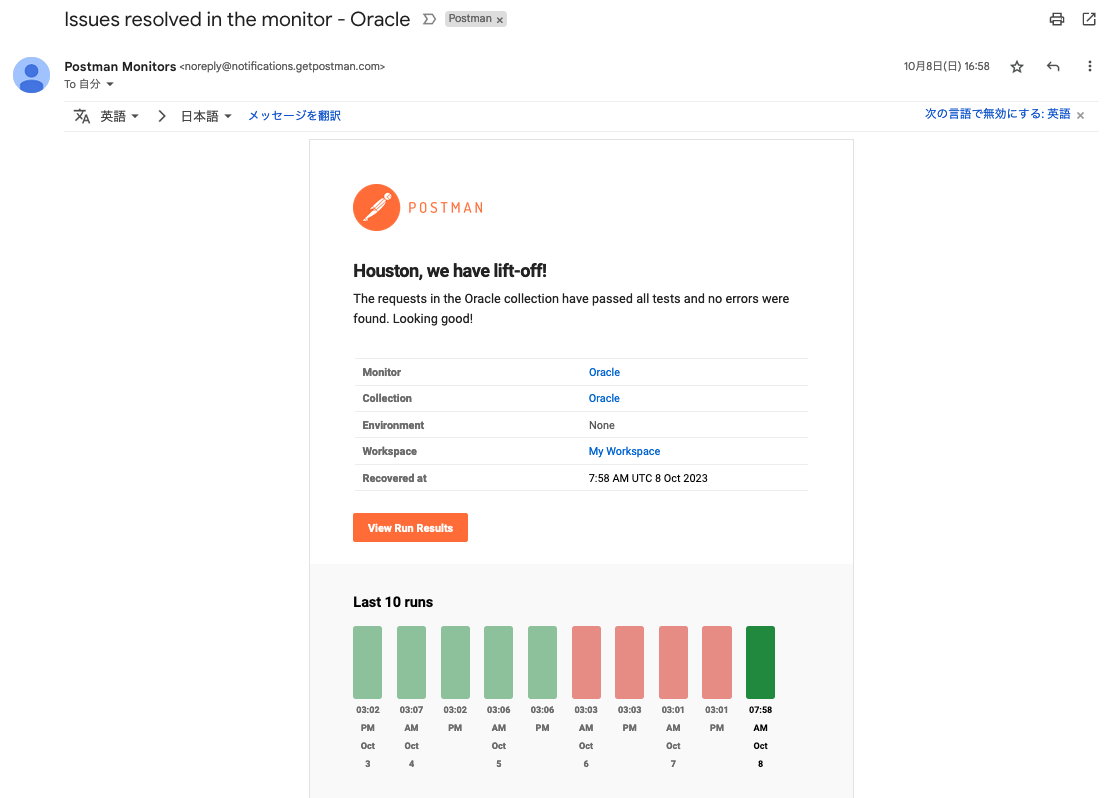Expand the 'To 自分' recipient details
Viewport: 1111px width, 798px height.
pos(110,84)
